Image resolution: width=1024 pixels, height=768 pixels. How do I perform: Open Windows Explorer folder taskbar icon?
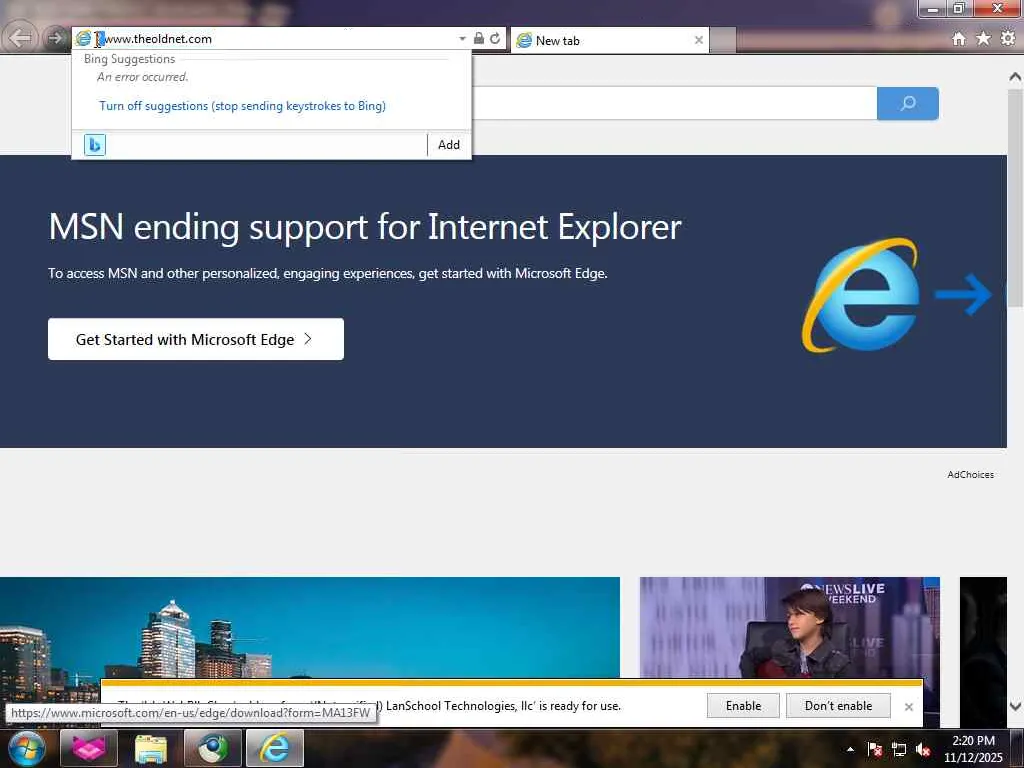(151, 748)
